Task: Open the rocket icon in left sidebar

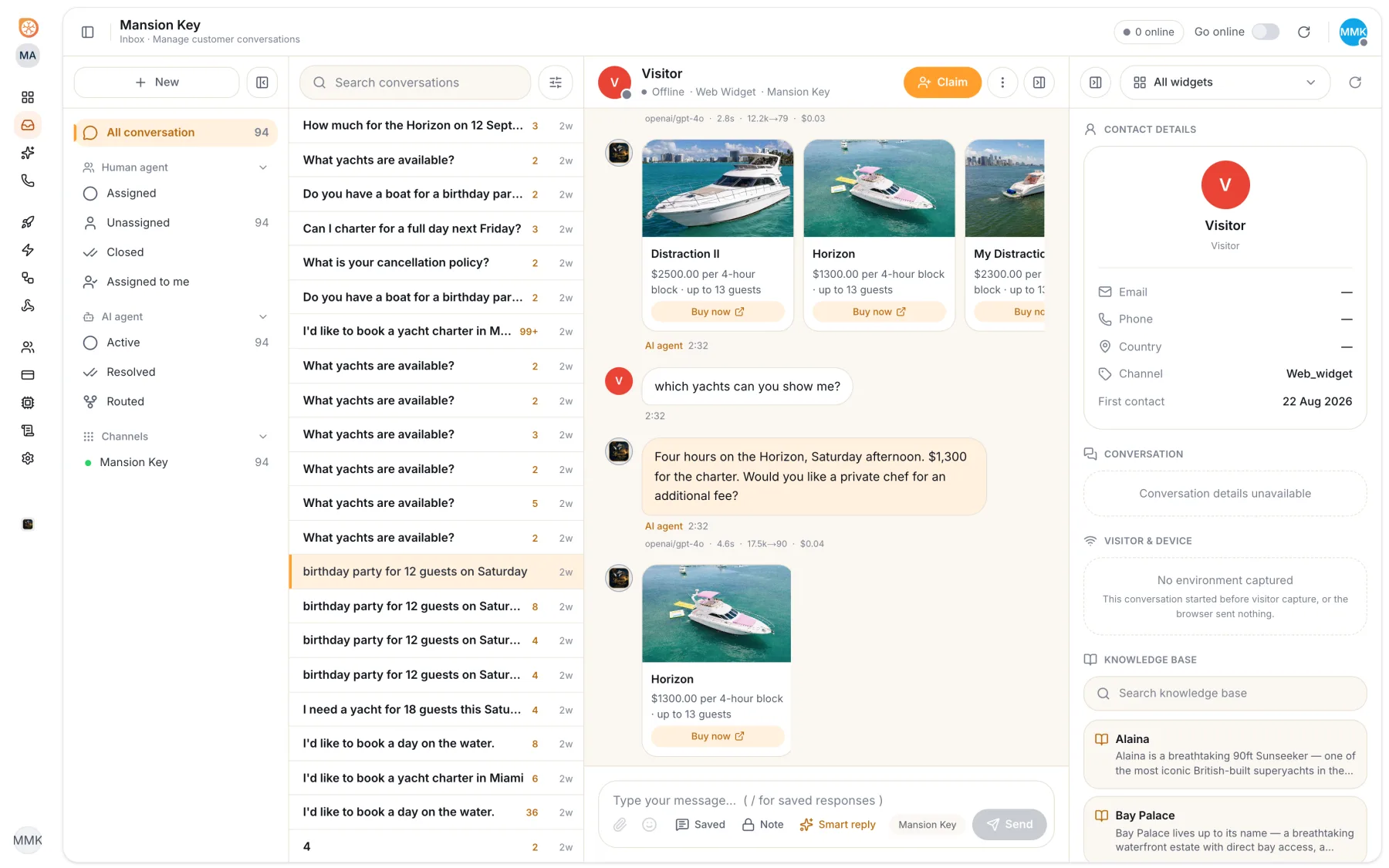Action: (x=28, y=222)
